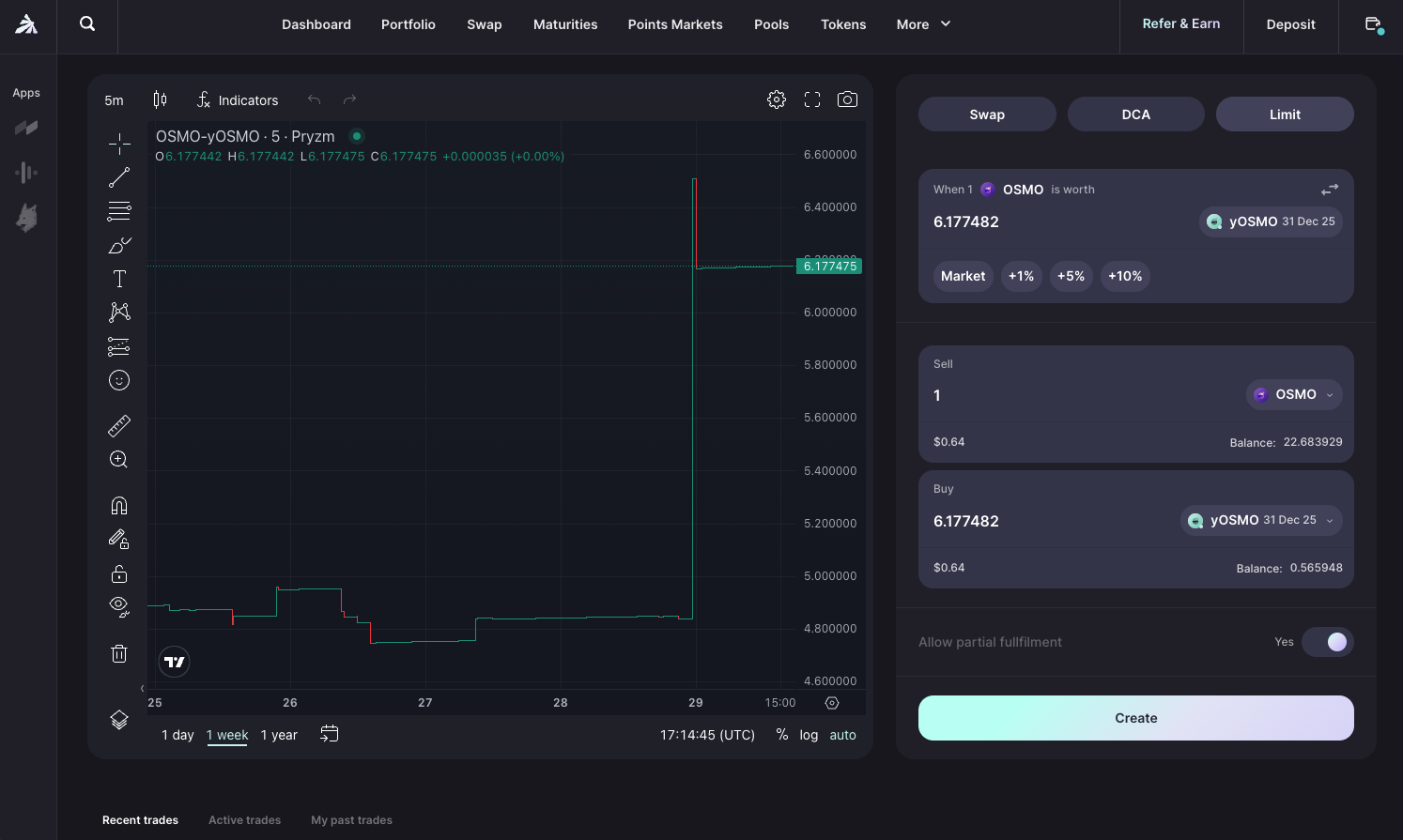Open the wolf app icon in sidebar
This screenshot has height=840, width=1403.
[26, 218]
